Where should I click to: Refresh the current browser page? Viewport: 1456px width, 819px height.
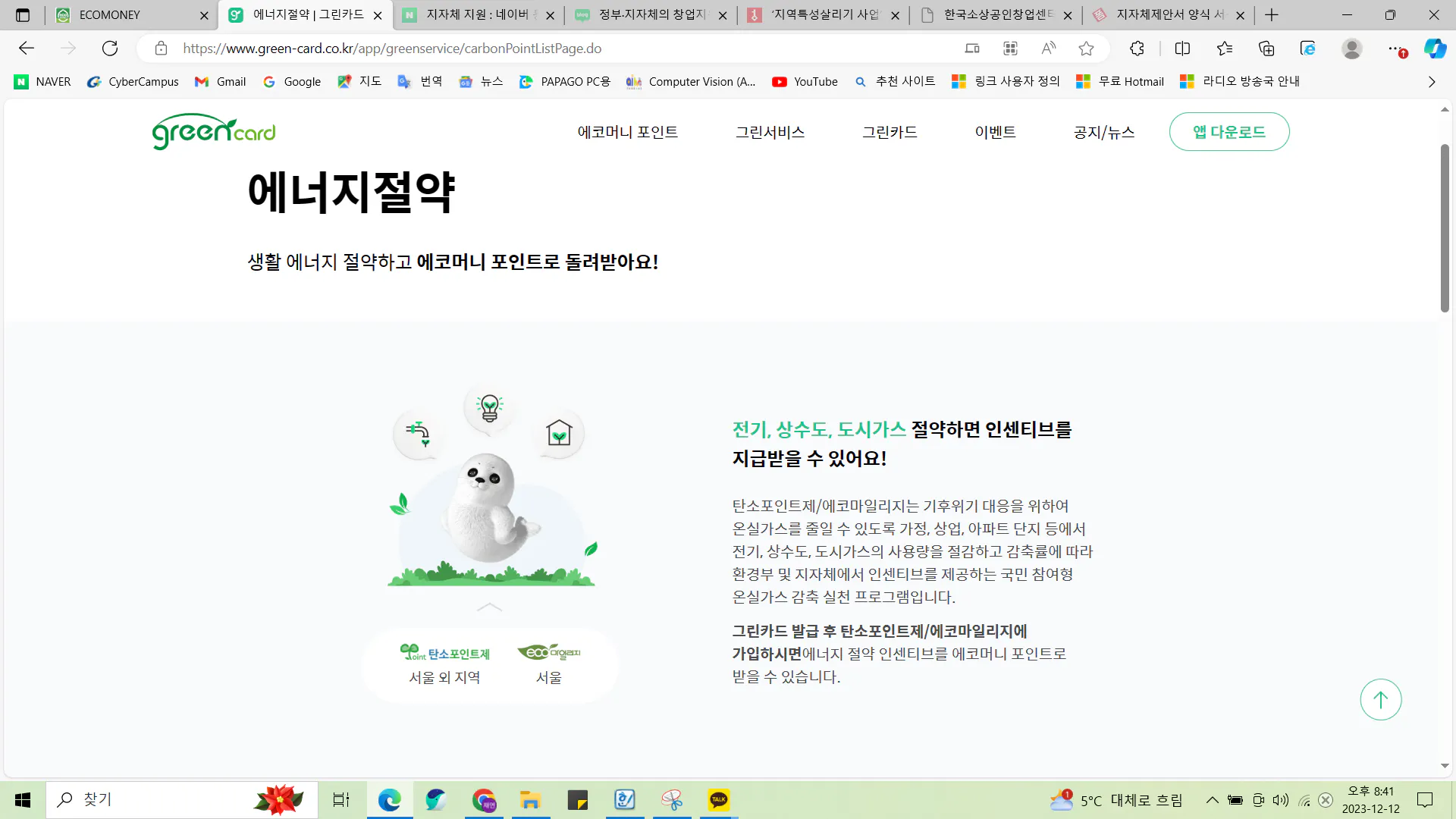tap(110, 49)
